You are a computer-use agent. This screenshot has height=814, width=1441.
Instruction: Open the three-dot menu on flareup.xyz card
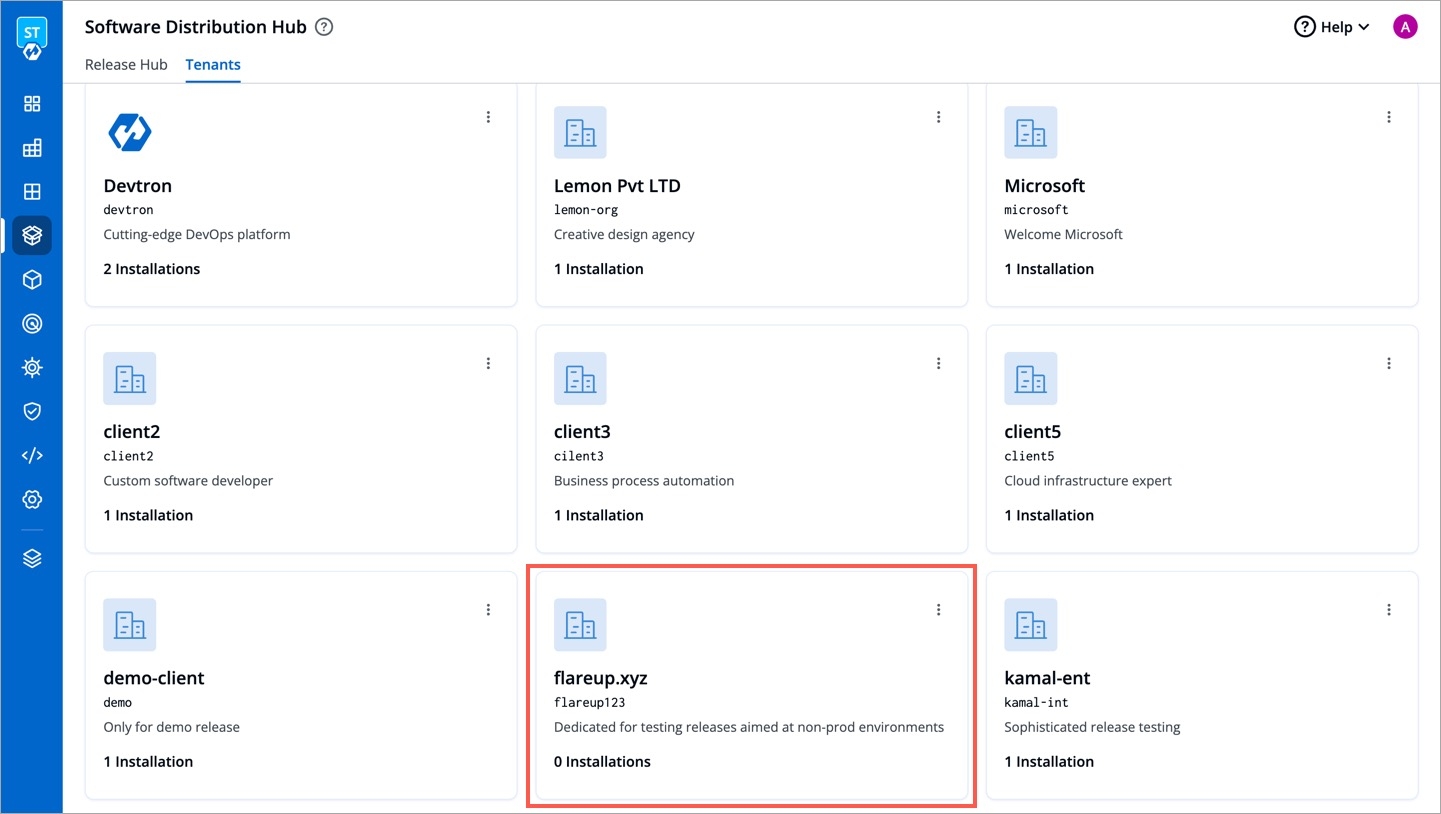(938, 610)
